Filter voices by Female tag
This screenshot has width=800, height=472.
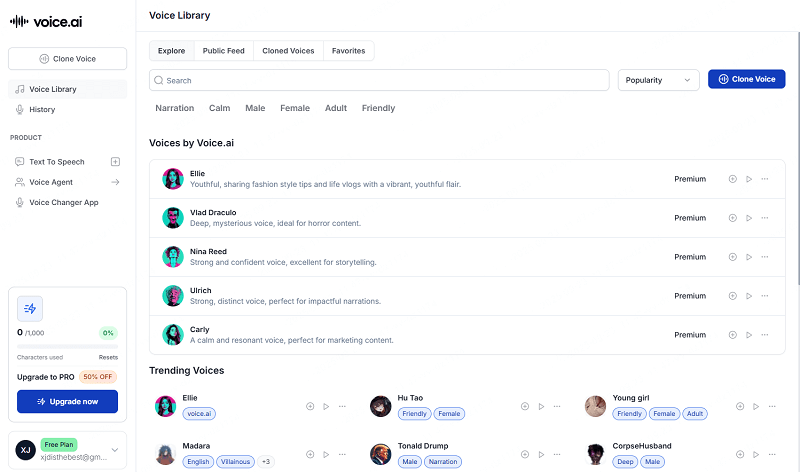(295, 108)
